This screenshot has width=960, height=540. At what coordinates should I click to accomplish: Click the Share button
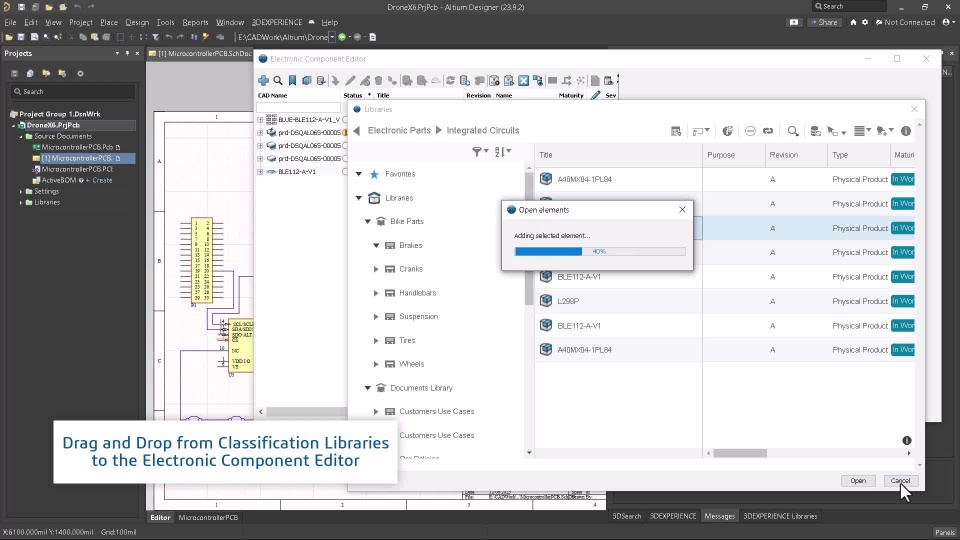[824, 22]
